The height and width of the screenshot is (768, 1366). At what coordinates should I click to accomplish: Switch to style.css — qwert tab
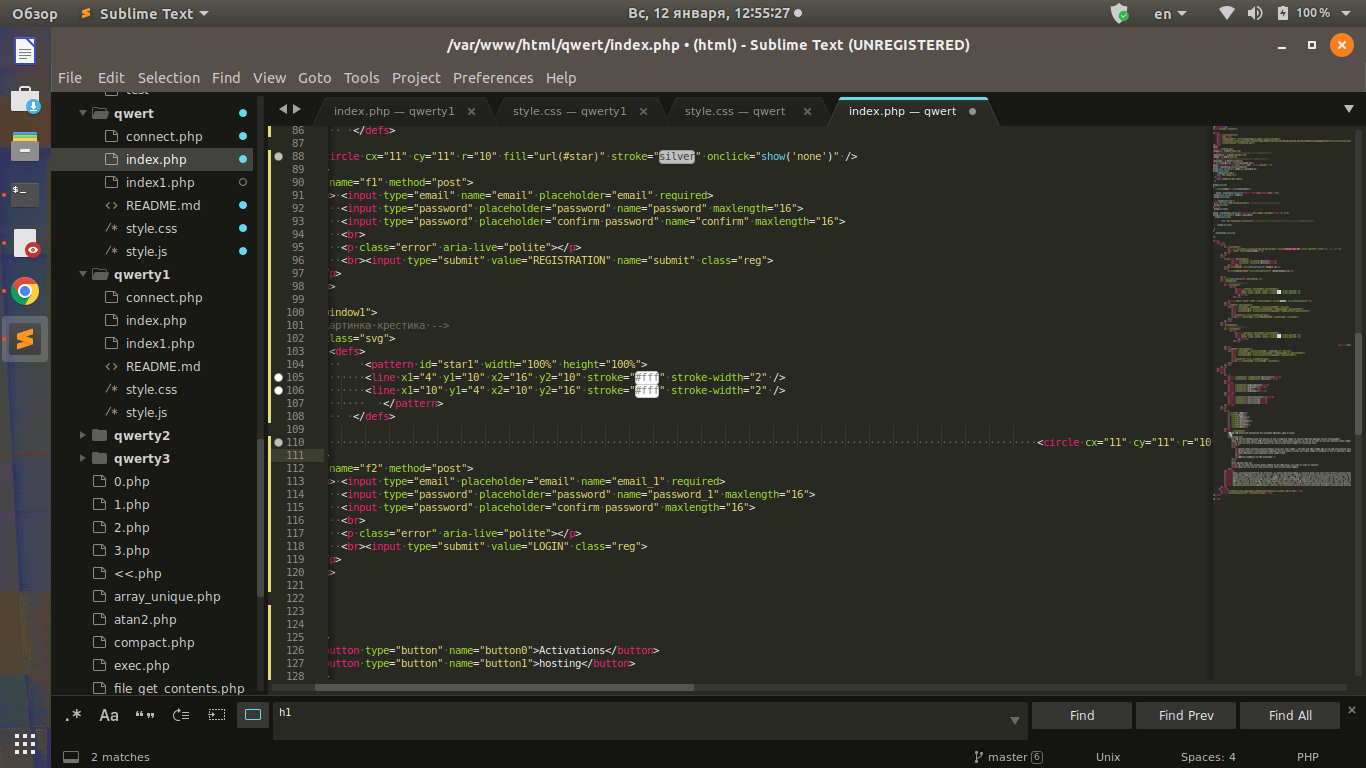(735, 111)
